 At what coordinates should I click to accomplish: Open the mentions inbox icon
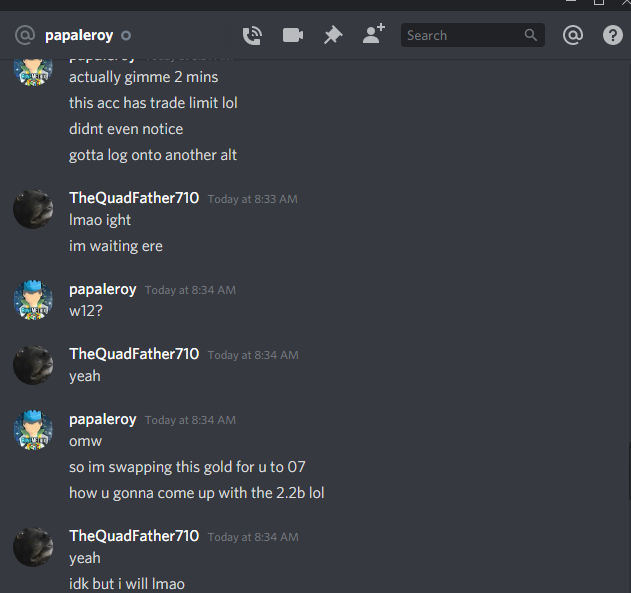(573, 35)
